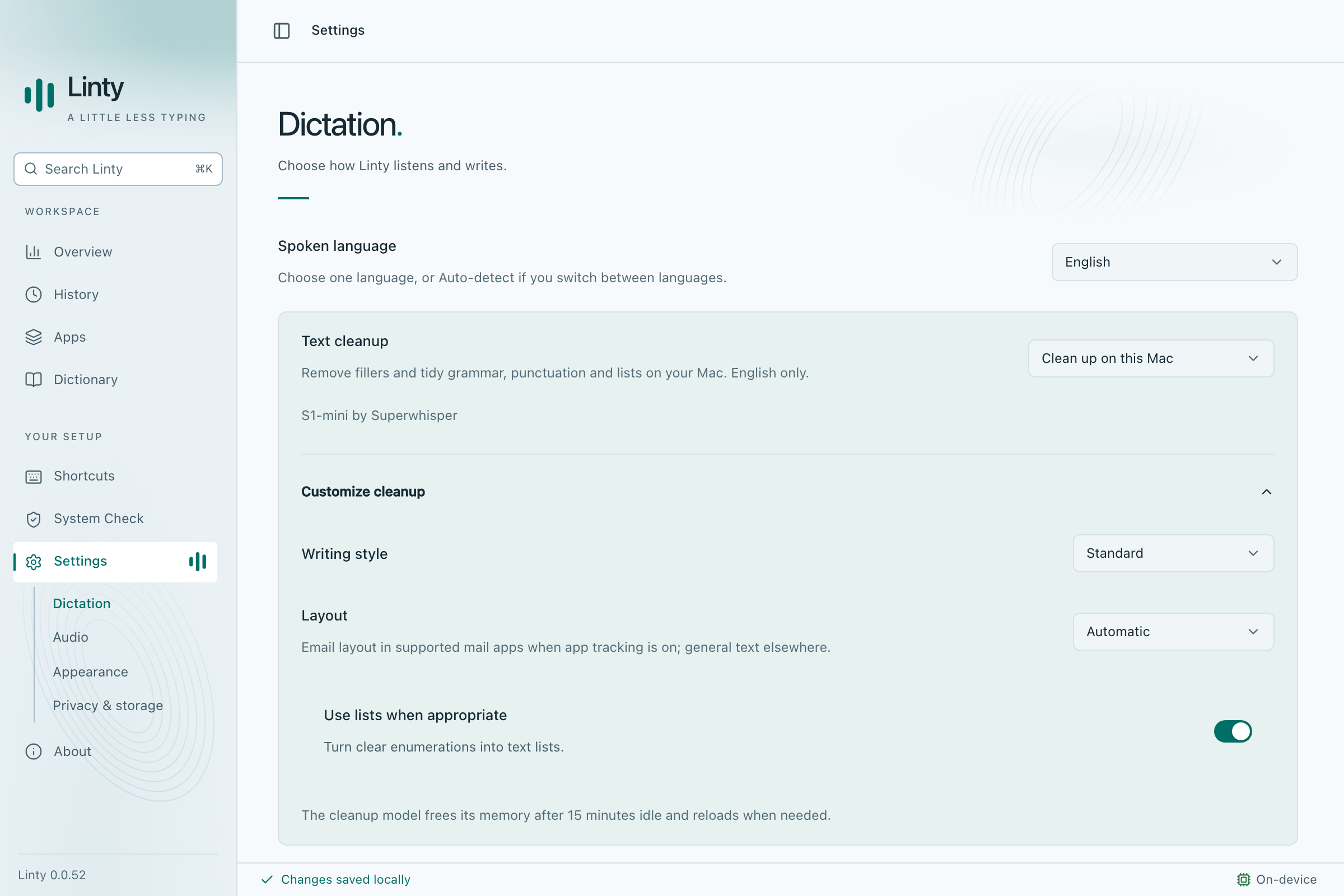Open the Clean up on this Mac dropdown
The height and width of the screenshot is (896, 1344).
coord(1151,358)
